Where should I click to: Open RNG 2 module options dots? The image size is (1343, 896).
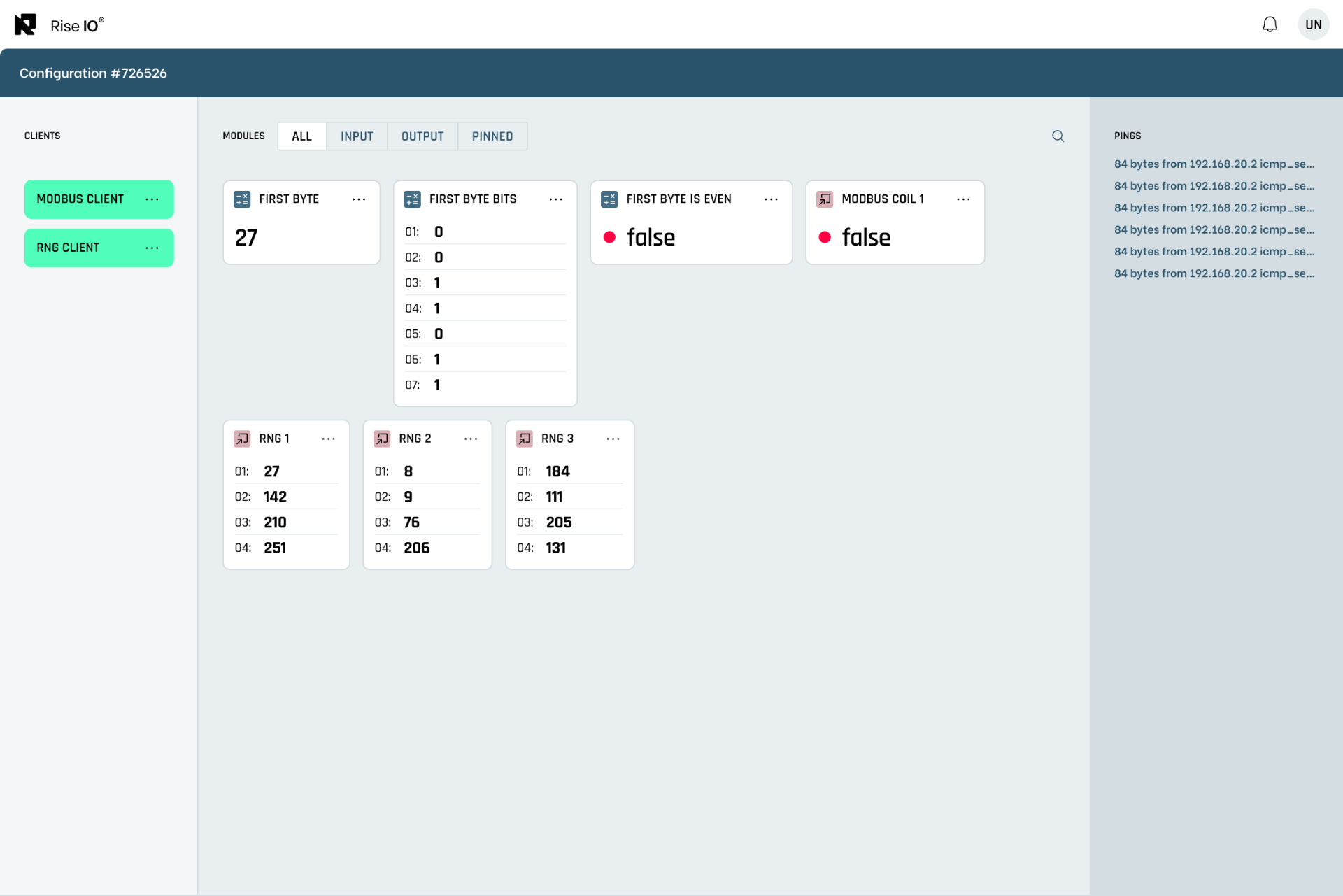pos(471,439)
